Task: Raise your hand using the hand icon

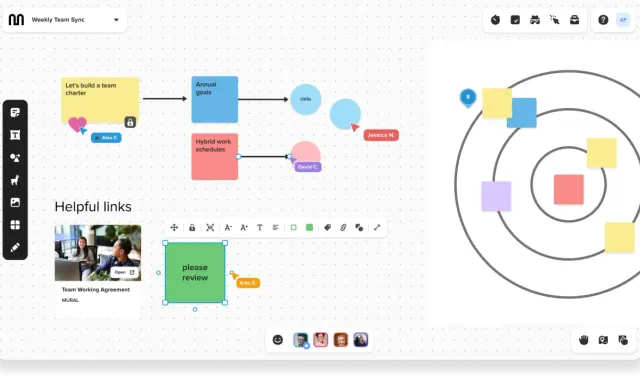Action: [x=584, y=340]
